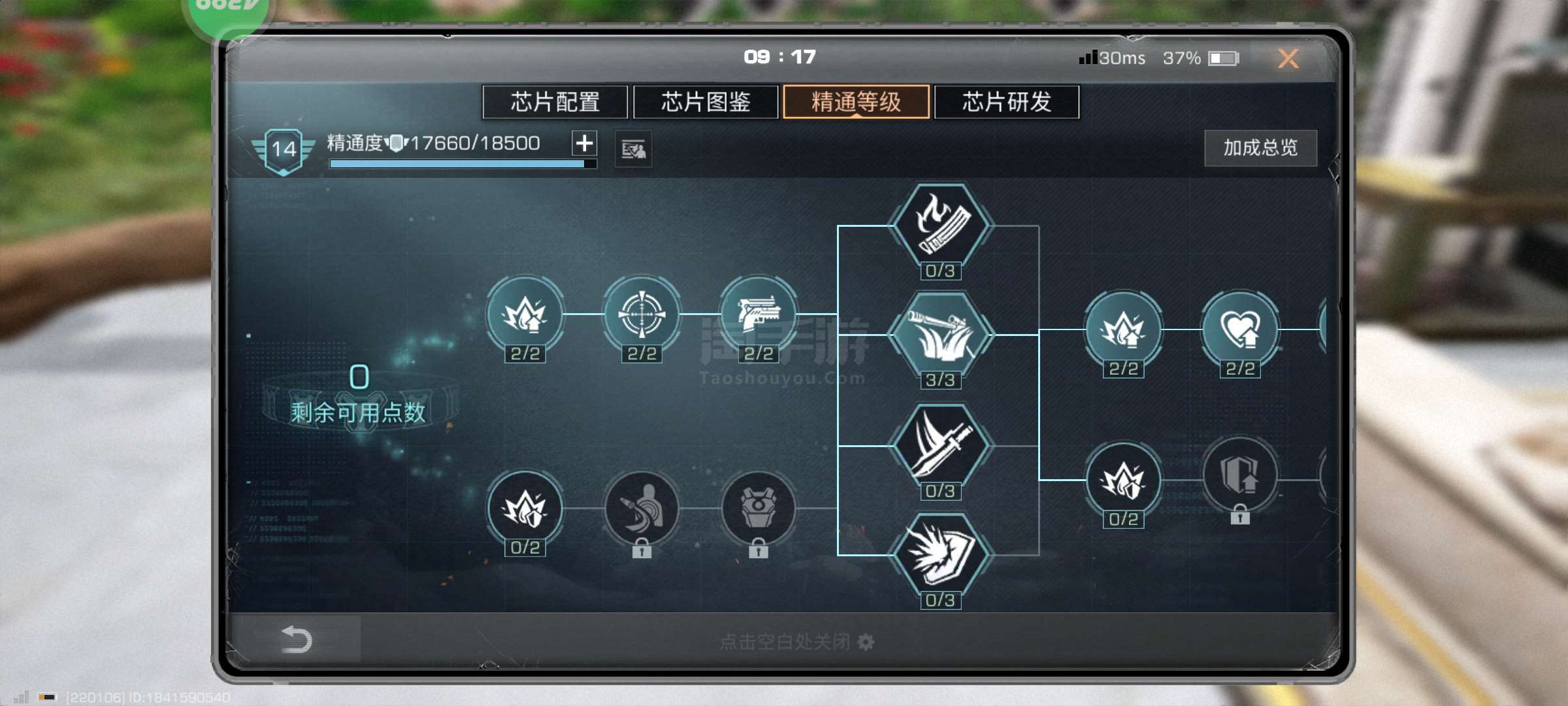The height and width of the screenshot is (706, 1568).
Task: Open the 芯片图鉴 tab
Action: tap(706, 102)
